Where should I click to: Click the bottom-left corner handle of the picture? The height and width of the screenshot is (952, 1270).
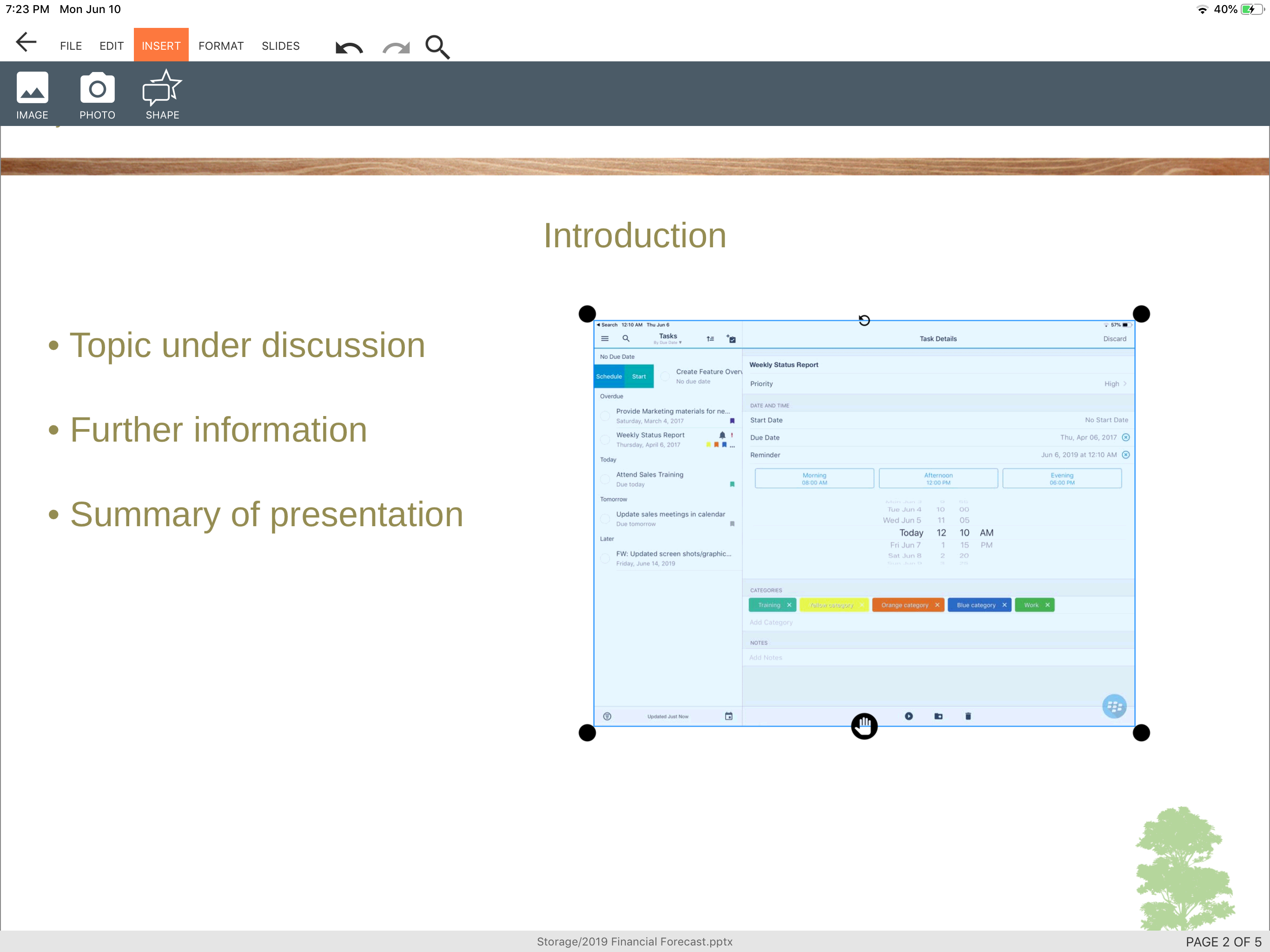[x=587, y=733]
